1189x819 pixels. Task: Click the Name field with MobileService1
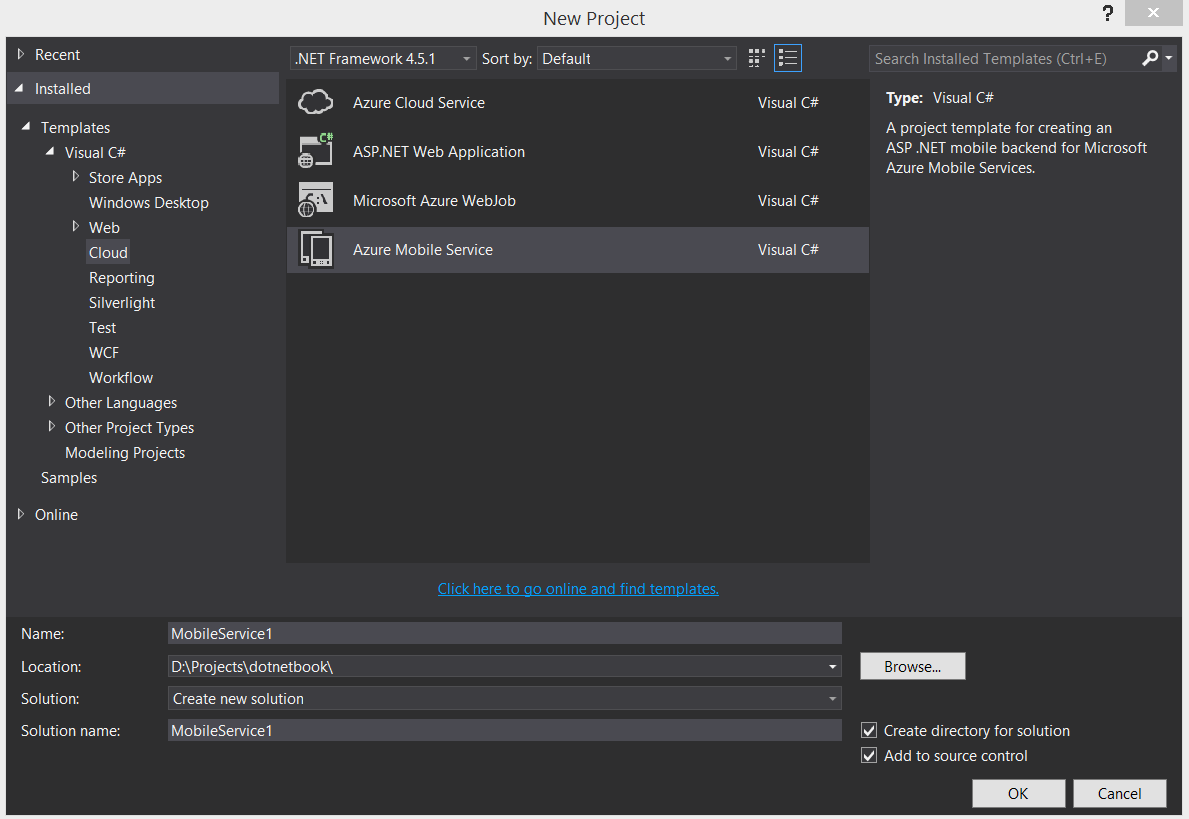(x=504, y=633)
